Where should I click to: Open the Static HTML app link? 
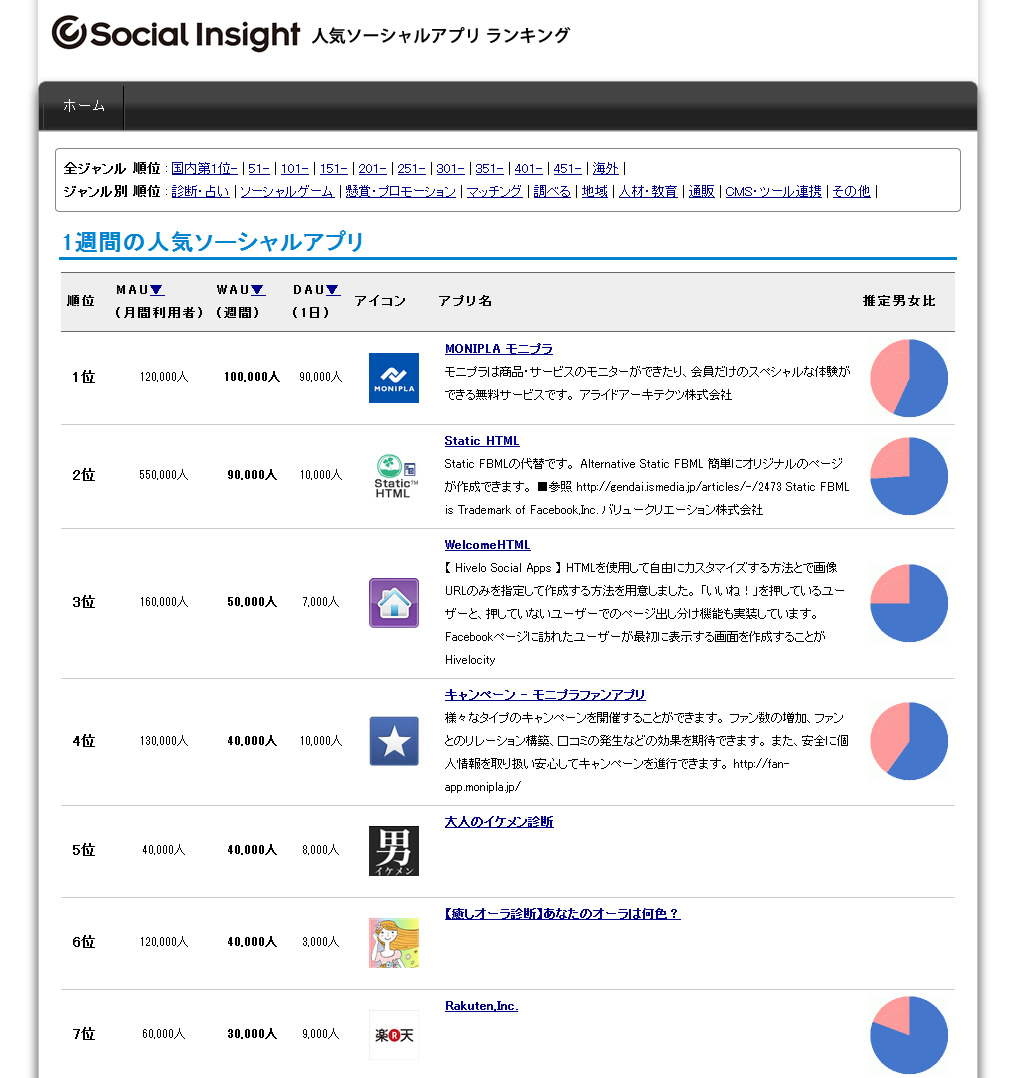click(482, 441)
